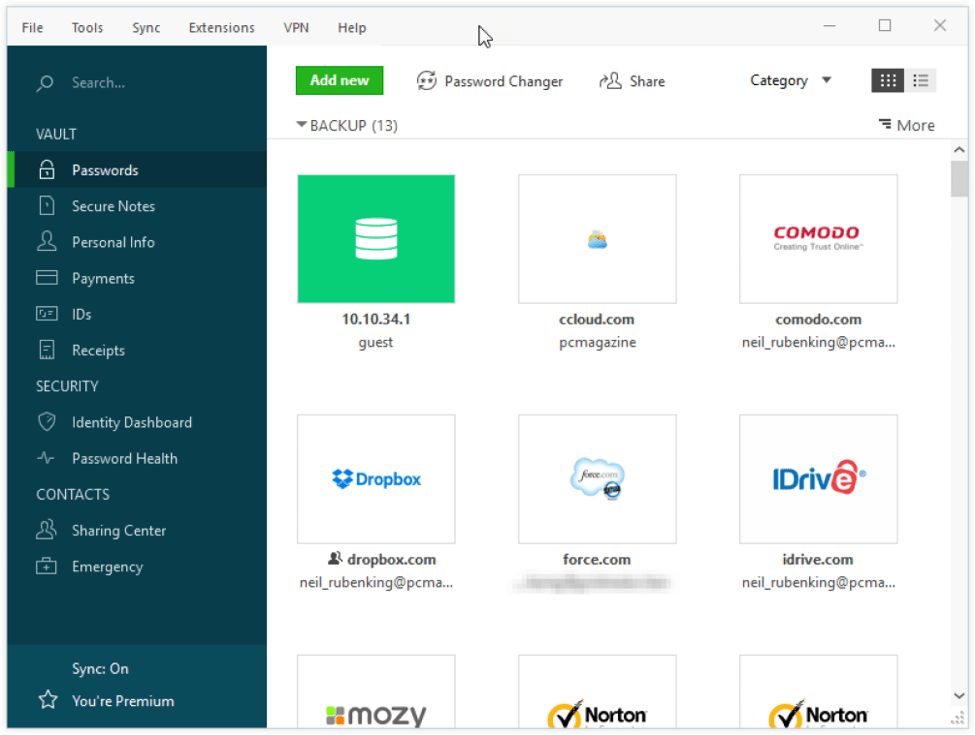Screen dimensions: 975x735
Task: Collapse the BACKUP group
Action: 301,125
